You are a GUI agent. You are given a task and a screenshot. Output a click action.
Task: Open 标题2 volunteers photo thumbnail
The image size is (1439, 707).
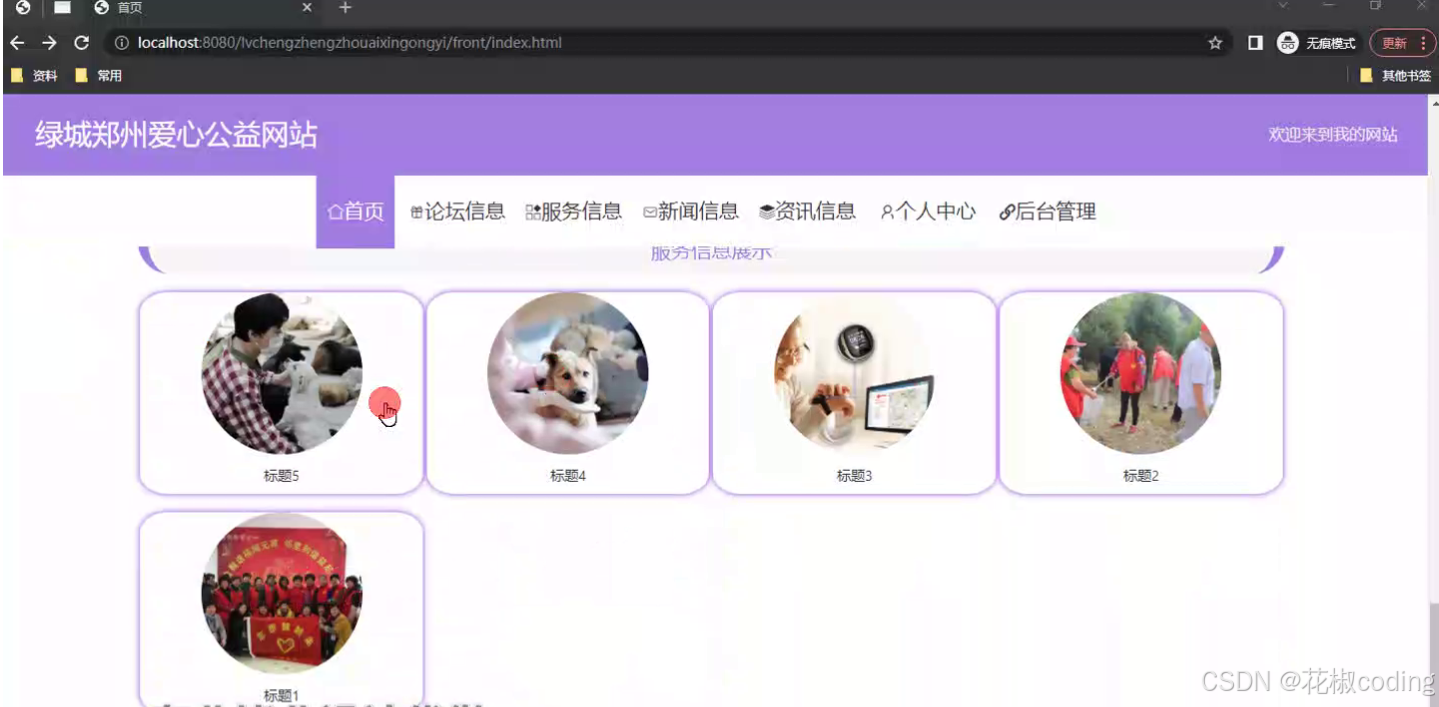pyautogui.click(x=1141, y=374)
